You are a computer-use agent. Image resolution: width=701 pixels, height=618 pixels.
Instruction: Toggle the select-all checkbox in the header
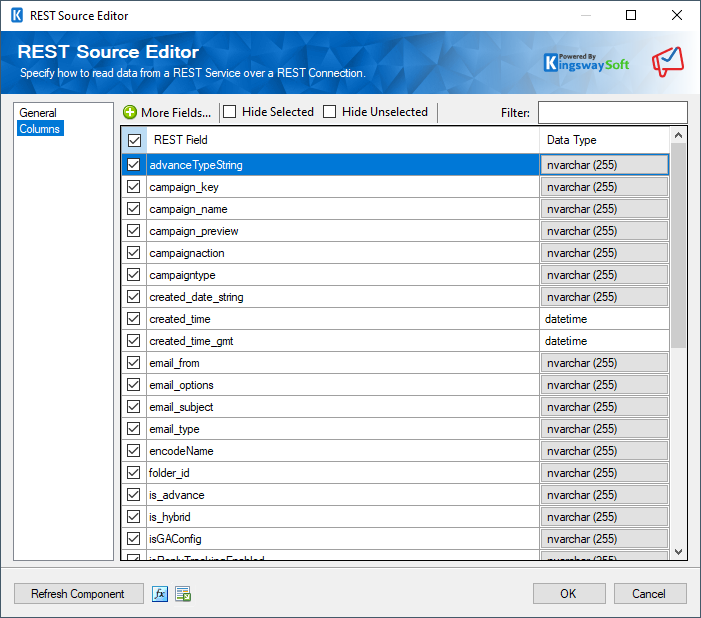(134, 140)
